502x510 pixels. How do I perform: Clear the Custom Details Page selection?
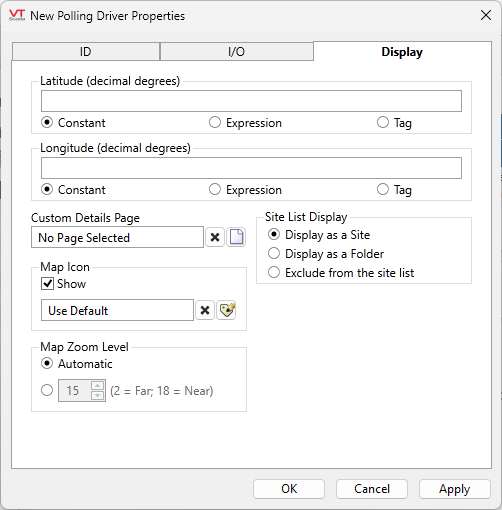[215, 237]
